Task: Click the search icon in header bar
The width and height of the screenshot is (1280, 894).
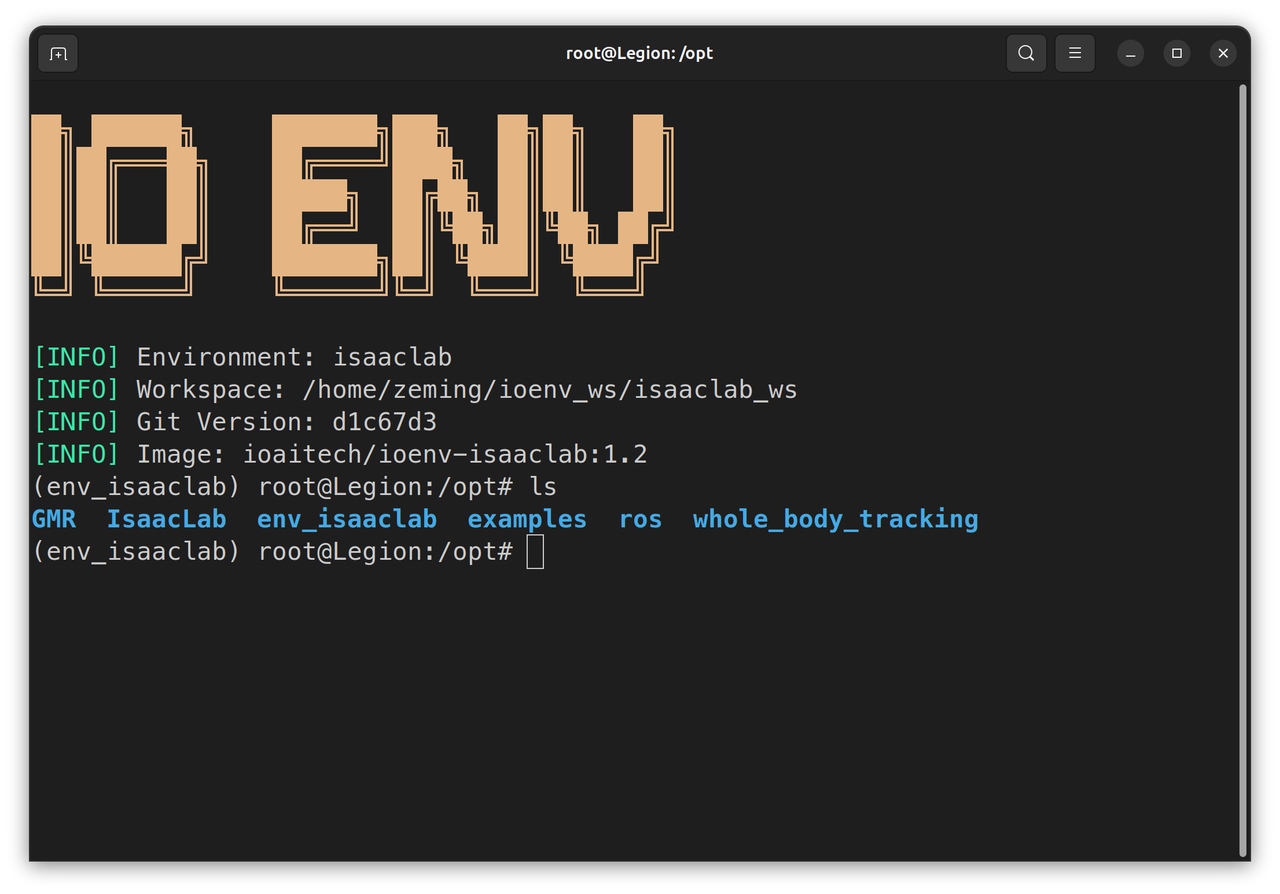Action: pos(1026,53)
